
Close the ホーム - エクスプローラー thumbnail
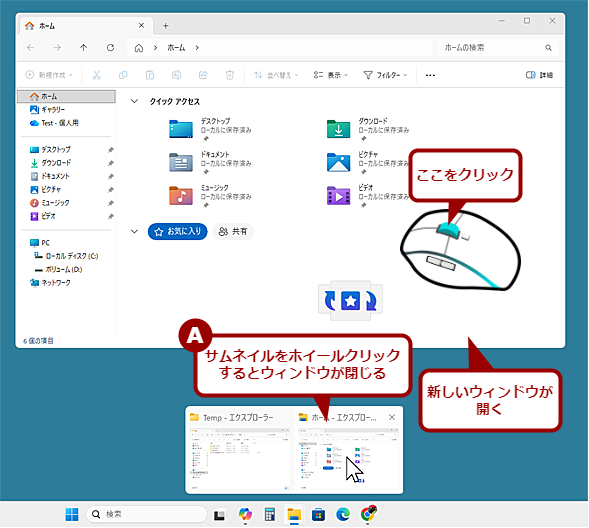click(x=392, y=417)
